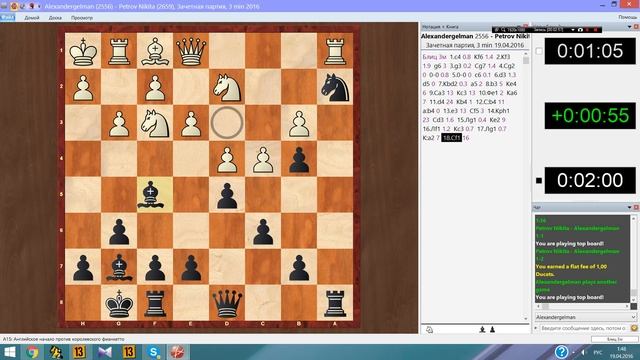Click the chat vertical scrollbar down arrow

pyautogui.click(x=633, y=299)
